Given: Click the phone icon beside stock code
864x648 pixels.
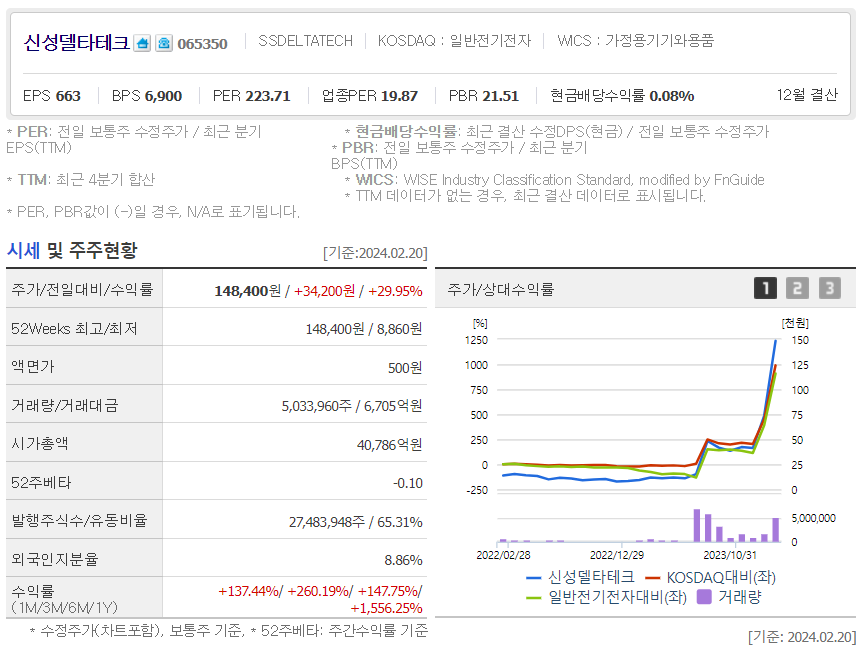Looking at the screenshot, I should coord(164,43).
